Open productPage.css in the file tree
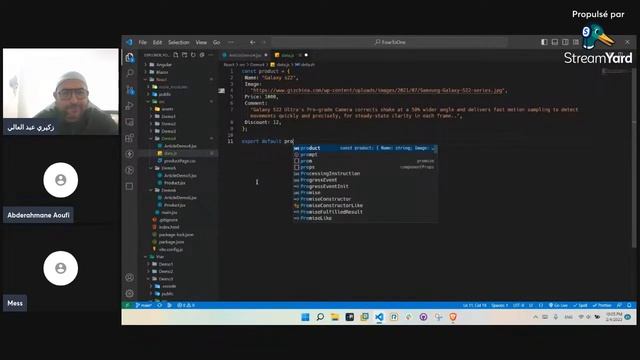The image size is (640, 360). (179, 161)
